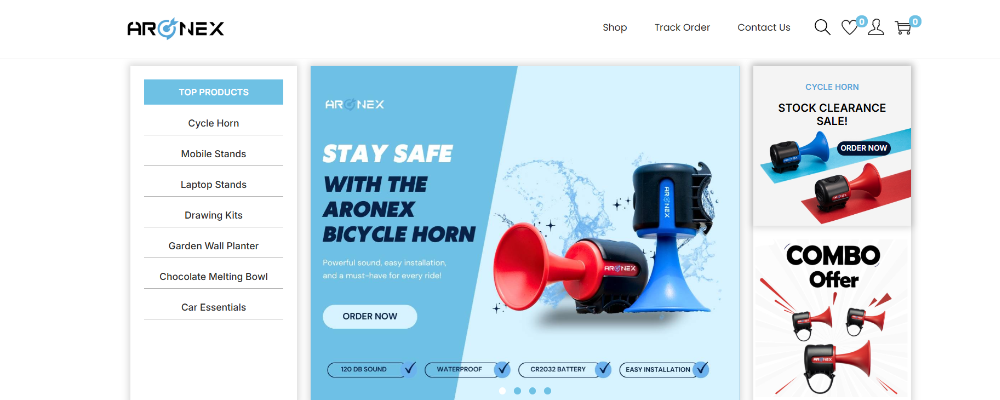This screenshot has height=400, width=1000.
Task: Open the shopping cart icon
Action: [x=902, y=27]
